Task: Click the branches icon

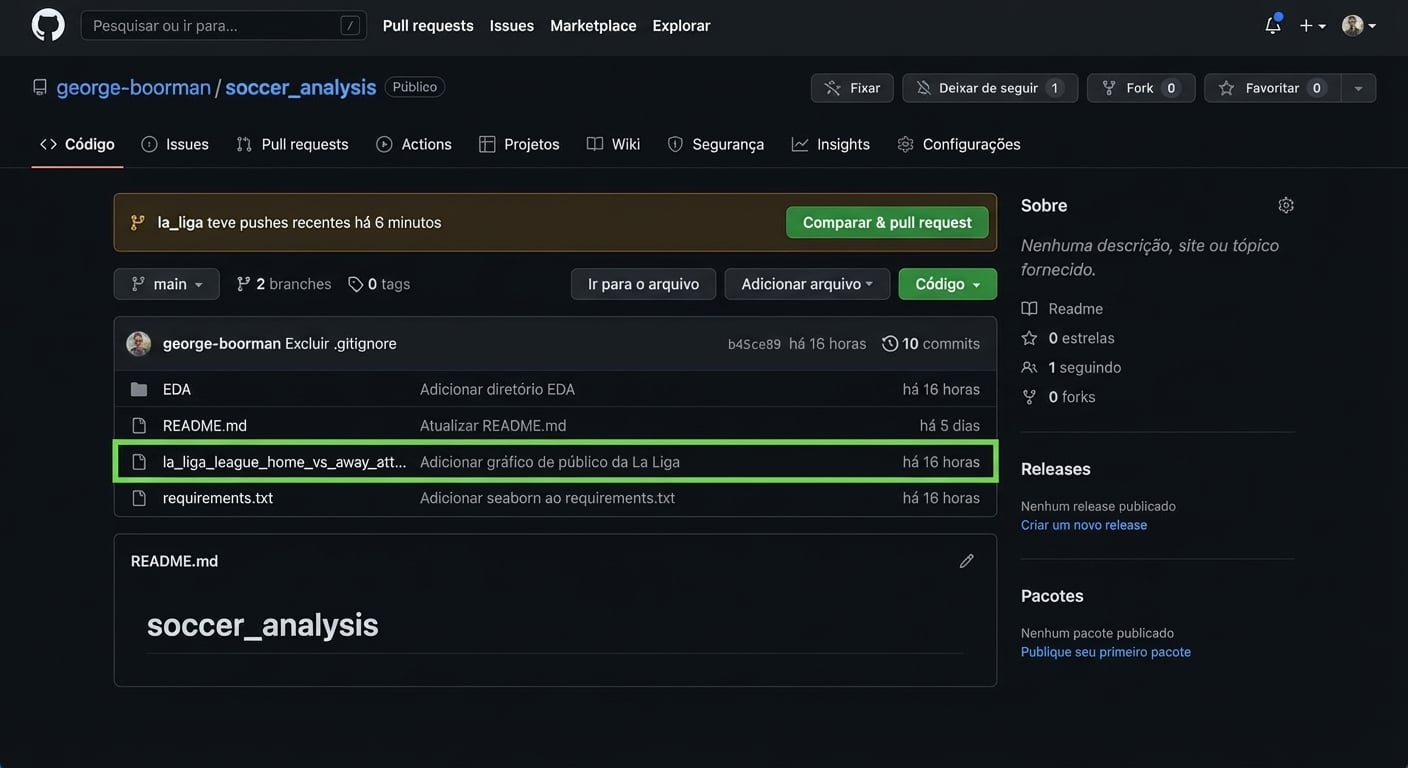Action: coord(243,284)
